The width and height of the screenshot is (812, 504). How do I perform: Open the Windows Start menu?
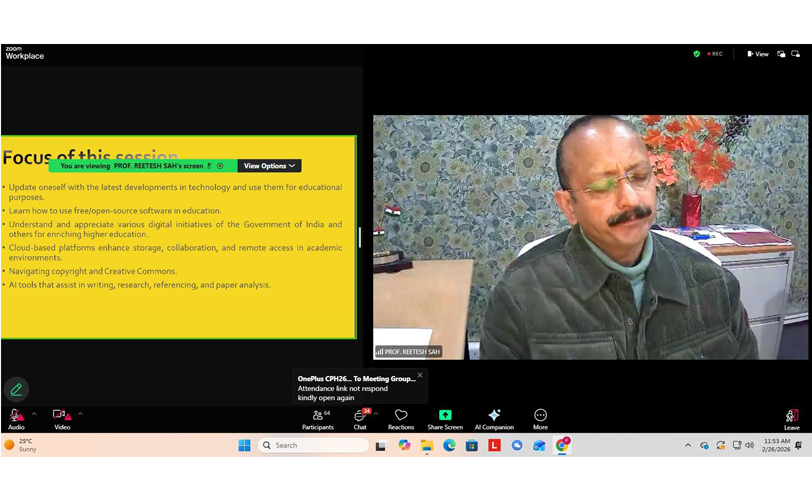[x=244, y=445]
